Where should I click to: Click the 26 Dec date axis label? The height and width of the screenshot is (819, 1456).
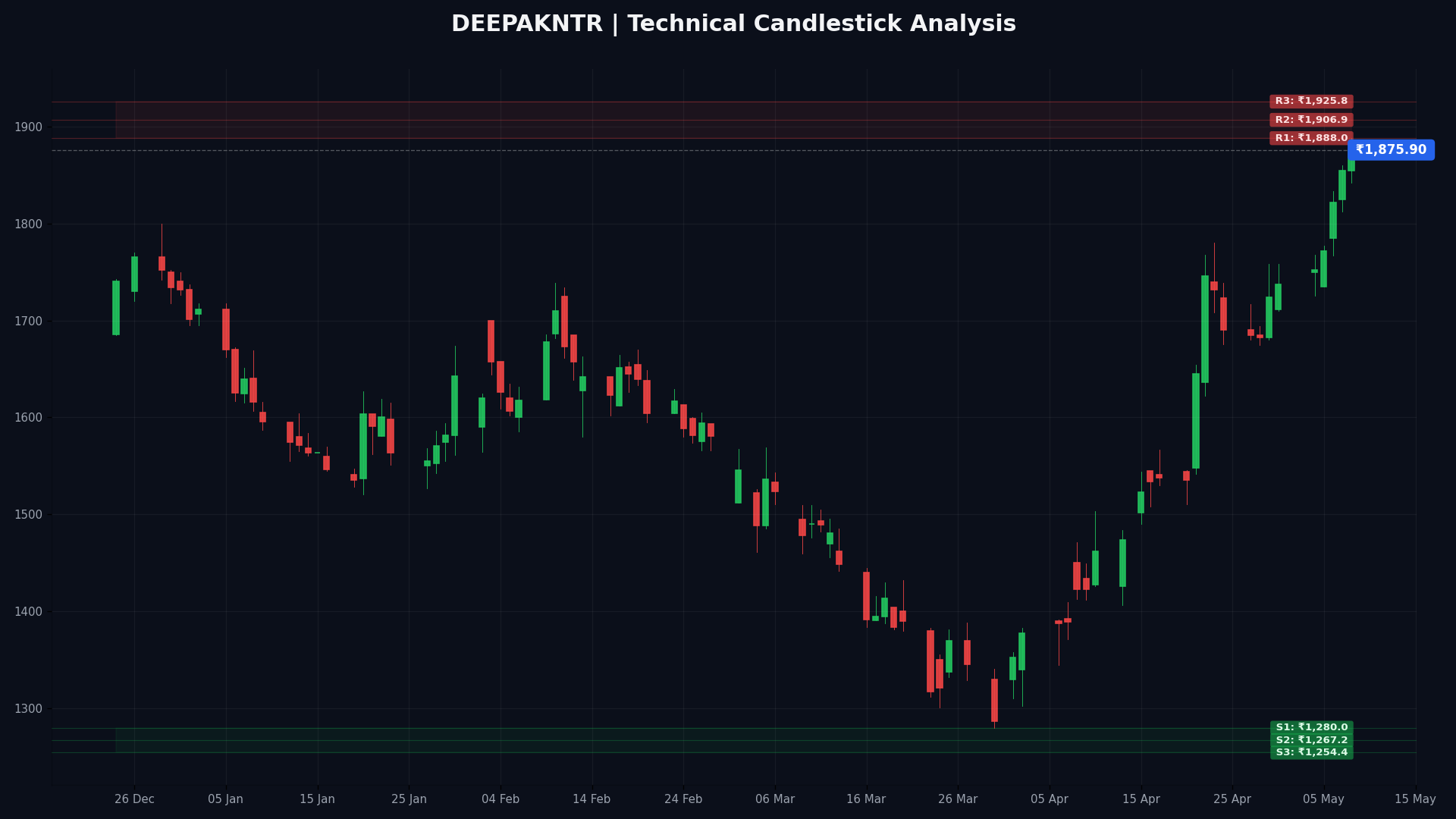(x=134, y=799)
